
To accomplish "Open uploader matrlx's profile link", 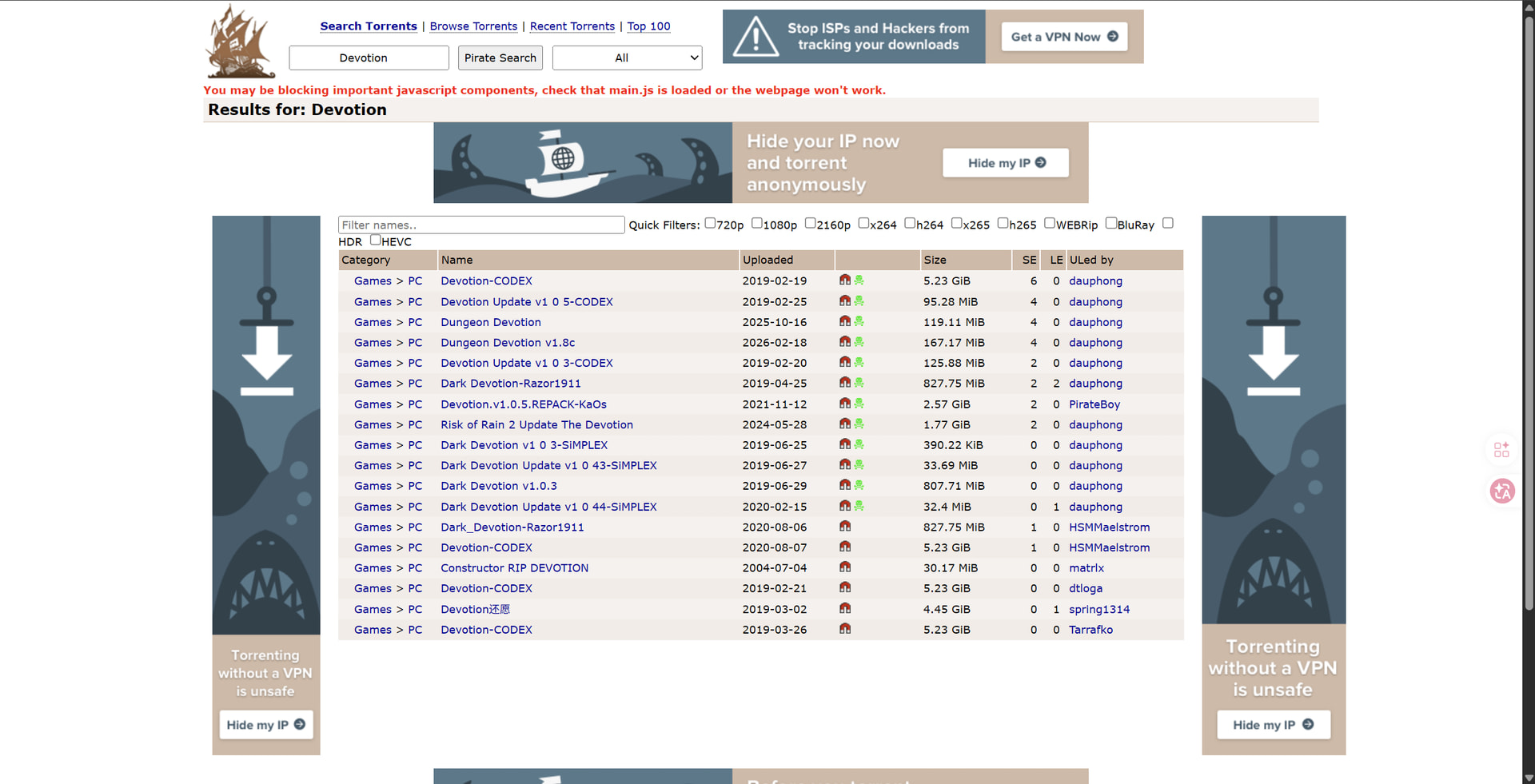I will [x=1086, y=568].
